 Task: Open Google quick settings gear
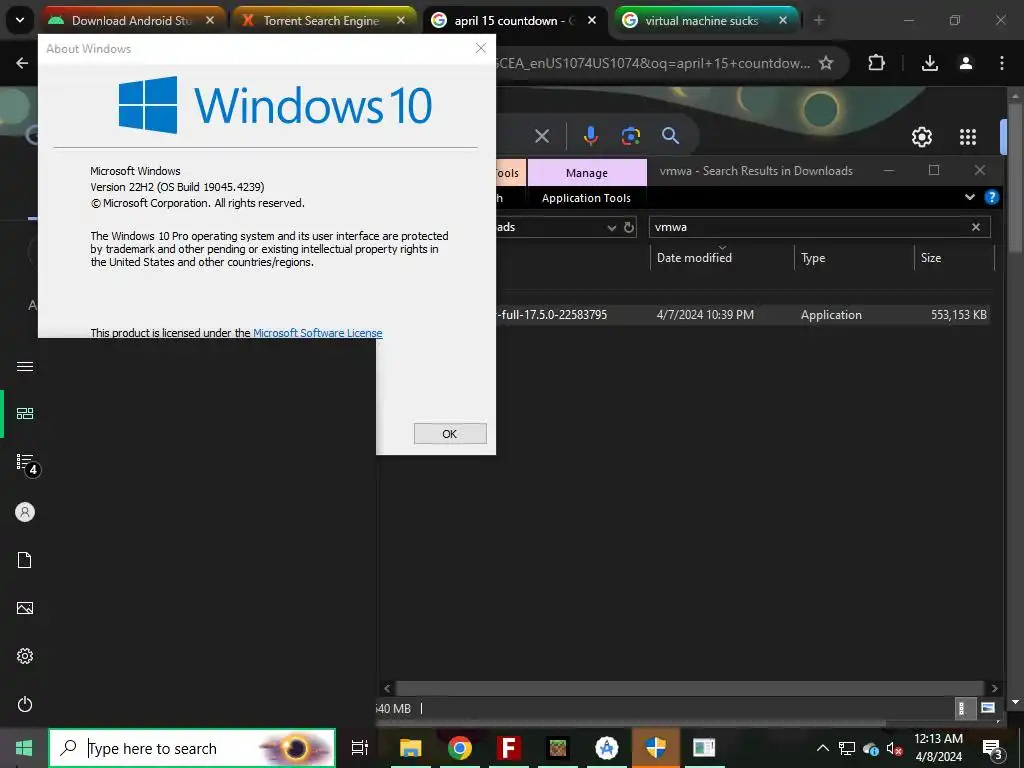[x=921, y=137]
